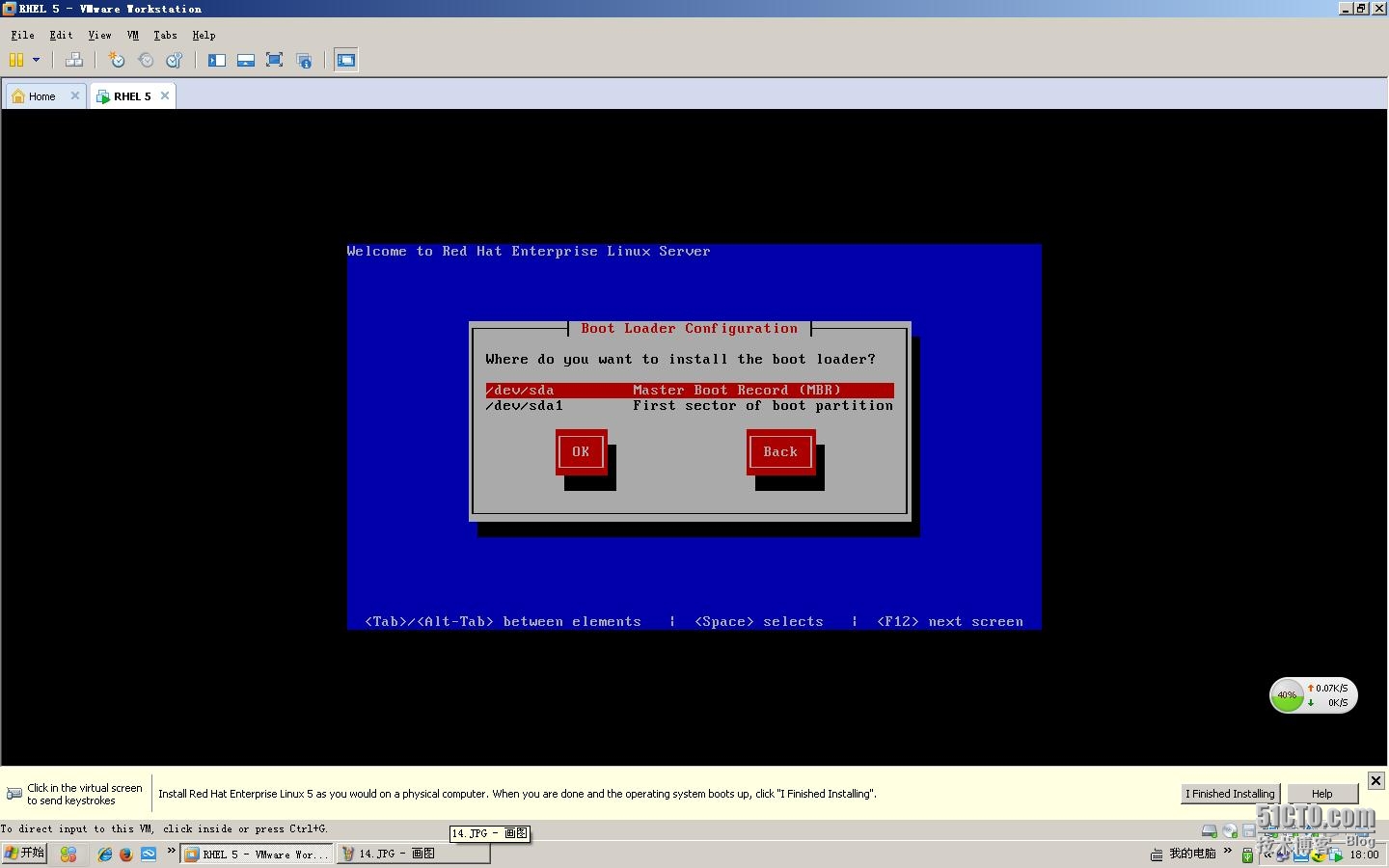This screenshot has width=1389, height=868.
Task: Click the Revert to snapshot icon
Action: pyautogui.click(x=146, y=60)
